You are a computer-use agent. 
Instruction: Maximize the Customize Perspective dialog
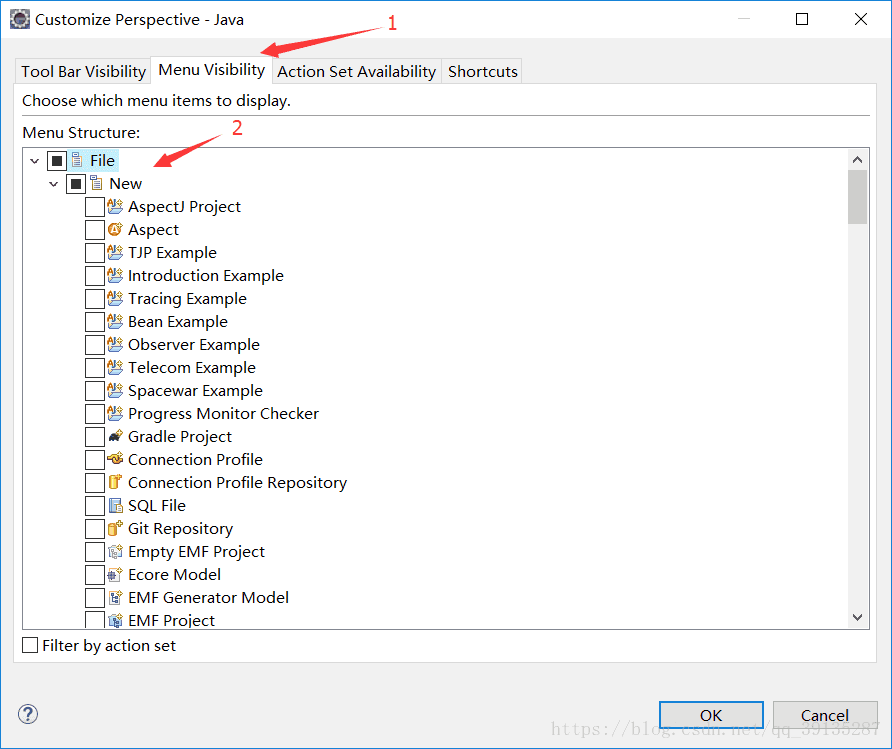point(802,19)
